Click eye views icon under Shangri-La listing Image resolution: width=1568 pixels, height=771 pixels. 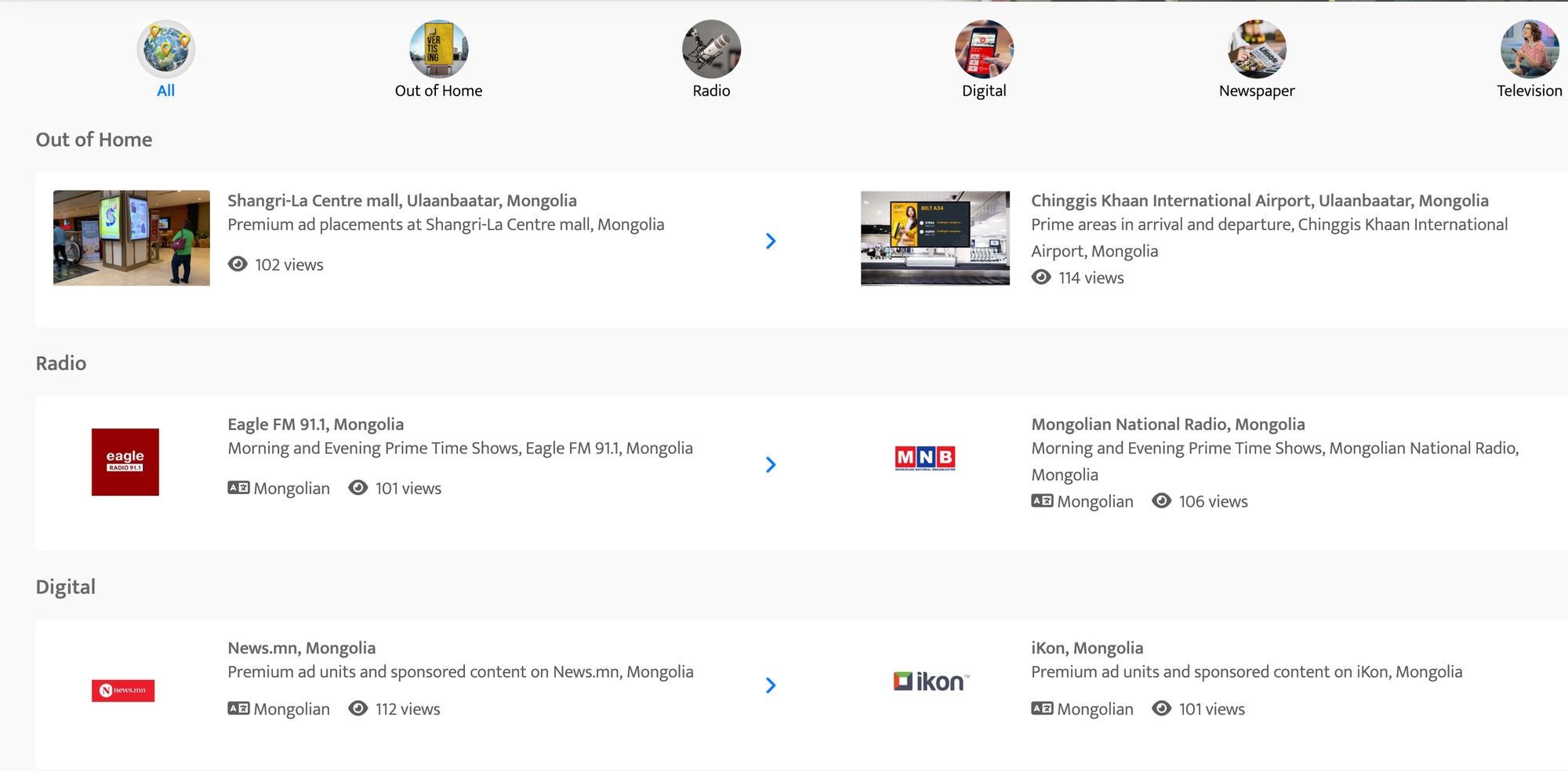[x=238, y=264]
